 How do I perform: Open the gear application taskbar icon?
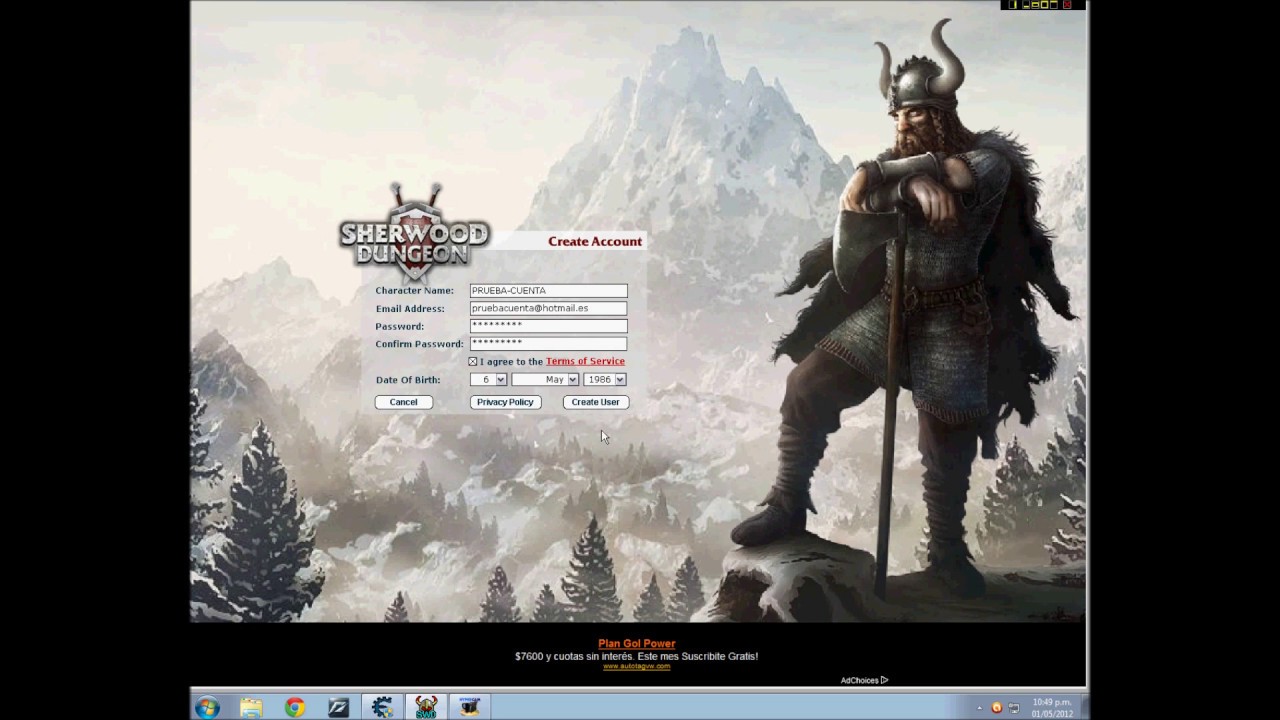382,708
